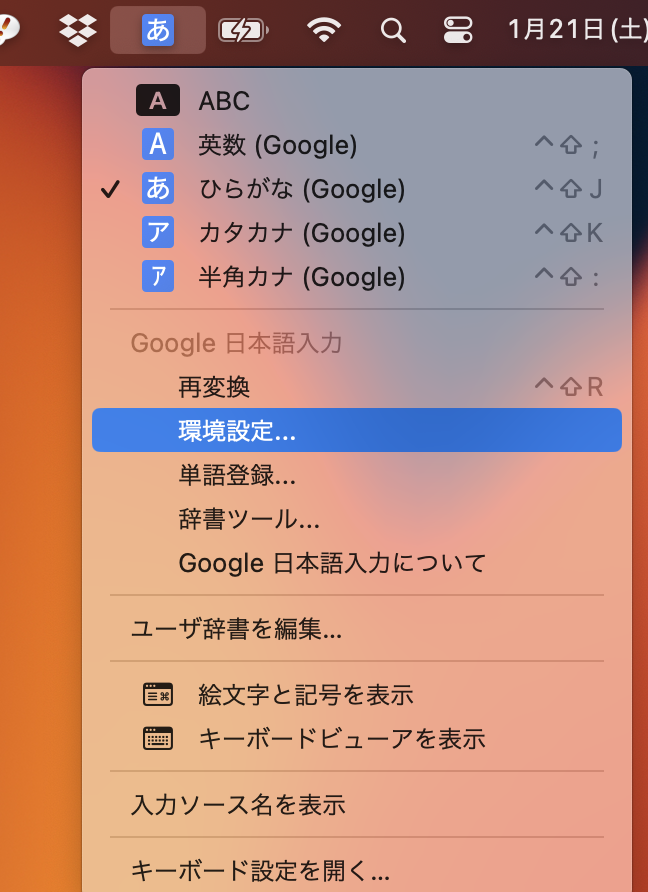Select 英数 (Google) input mode
648x892 pixels.
[x=277, y=145]
